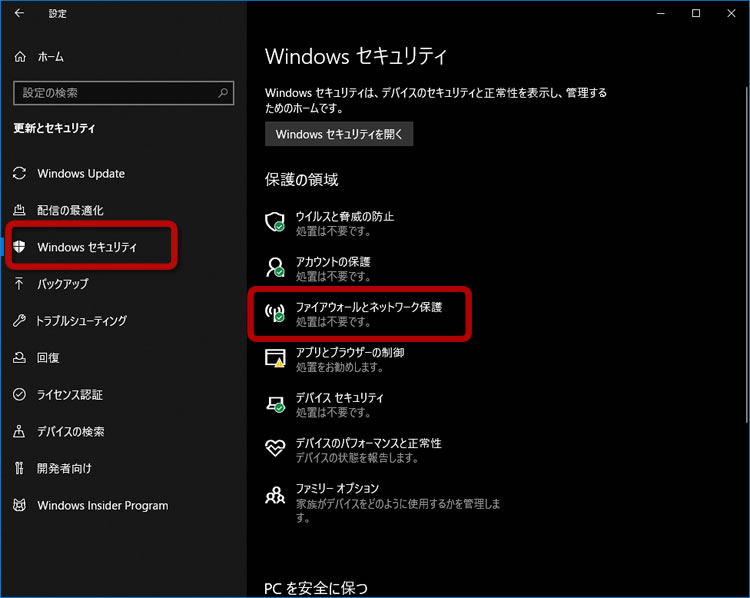Click the バックアップ upload arrow icon
Image resolution: width=750 pixels, height=598 pixels.
click(19, 284)
